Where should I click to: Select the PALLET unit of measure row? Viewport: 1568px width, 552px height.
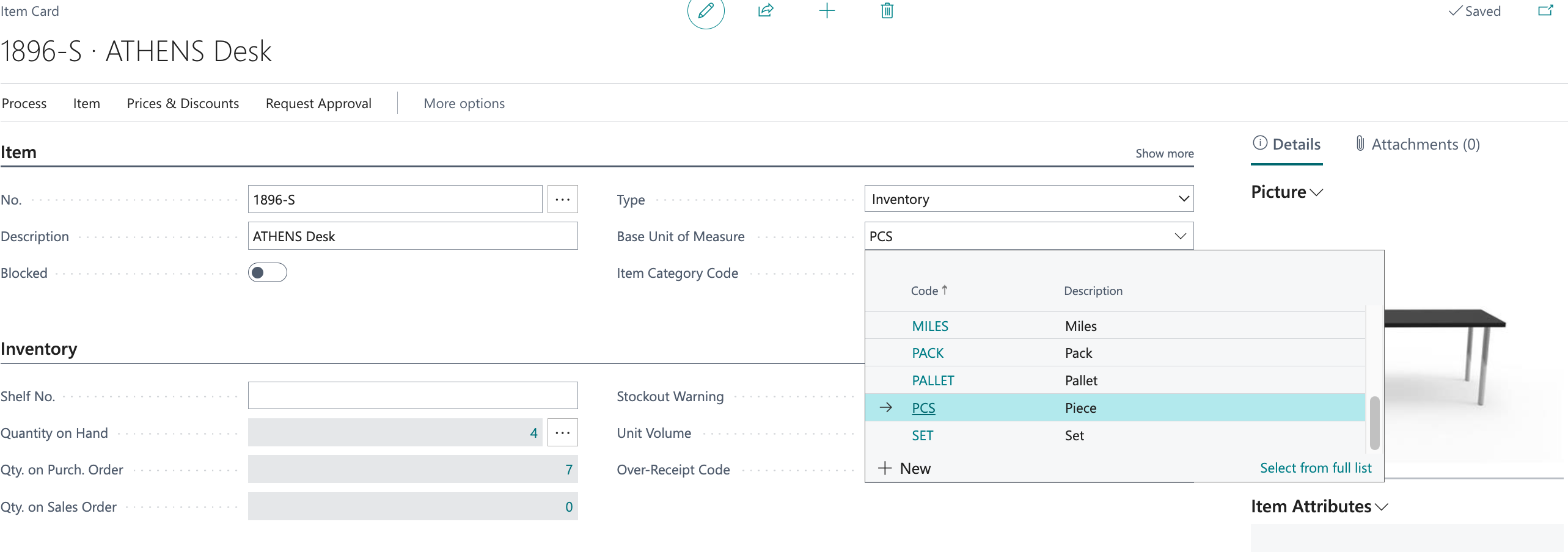pyautogui.click(x=932, y=381)
